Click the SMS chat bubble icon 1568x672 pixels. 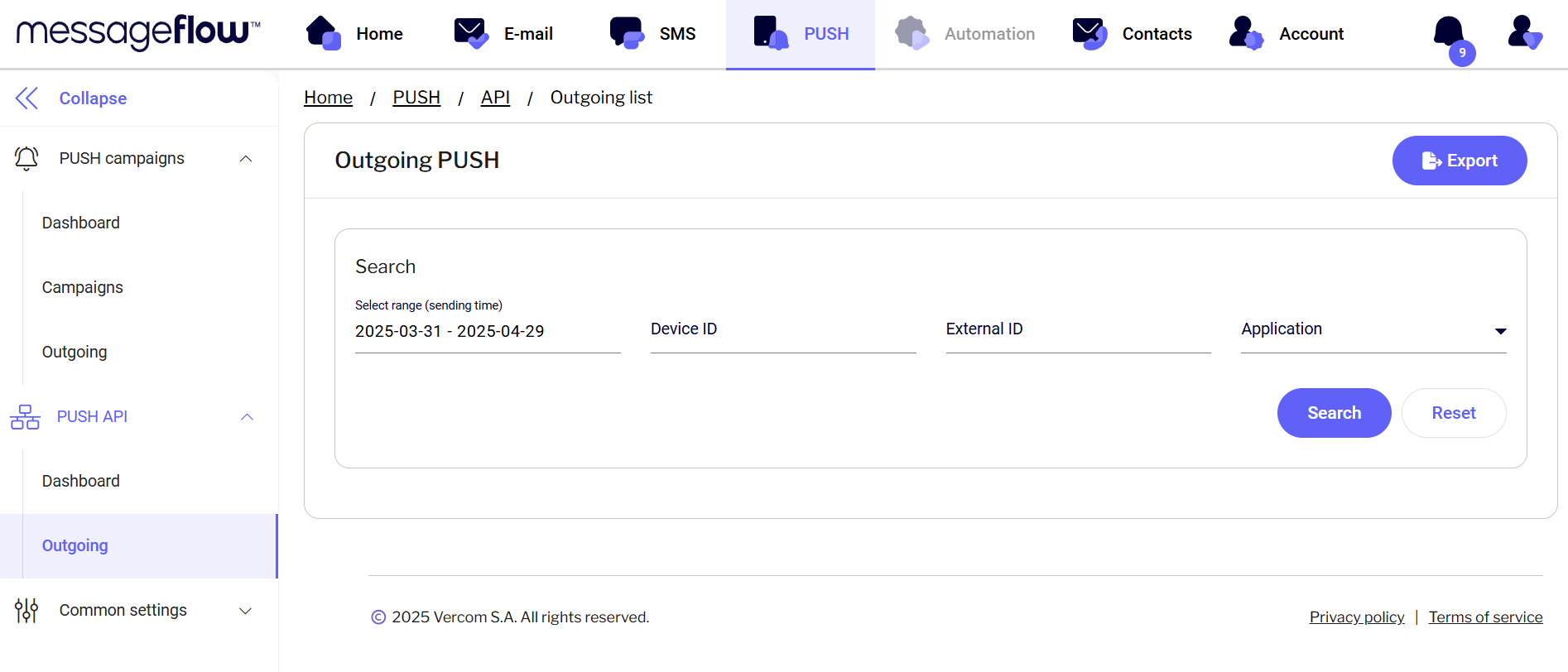(627, 33)
